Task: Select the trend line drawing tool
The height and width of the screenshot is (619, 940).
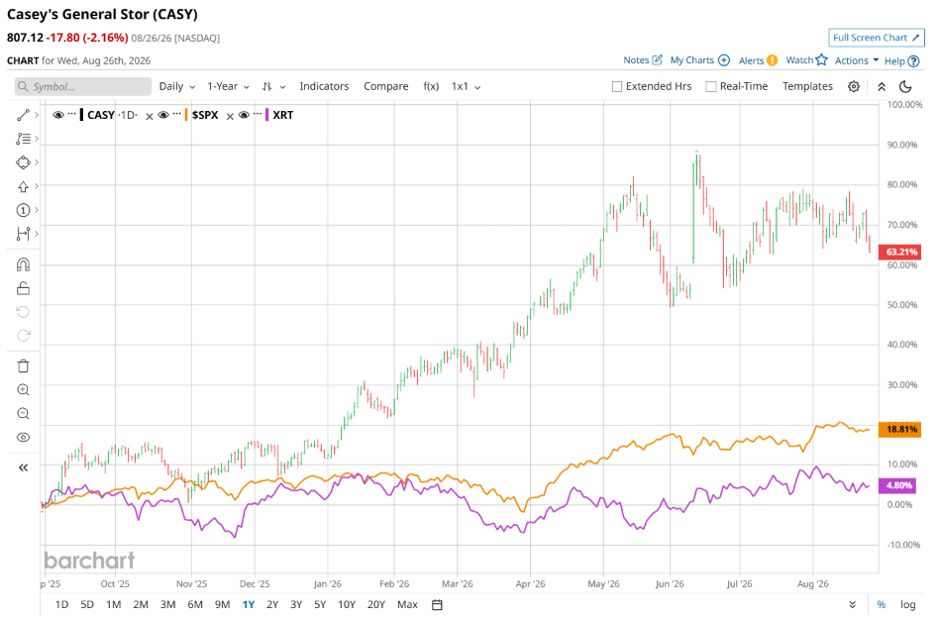Action: [23, 115]
